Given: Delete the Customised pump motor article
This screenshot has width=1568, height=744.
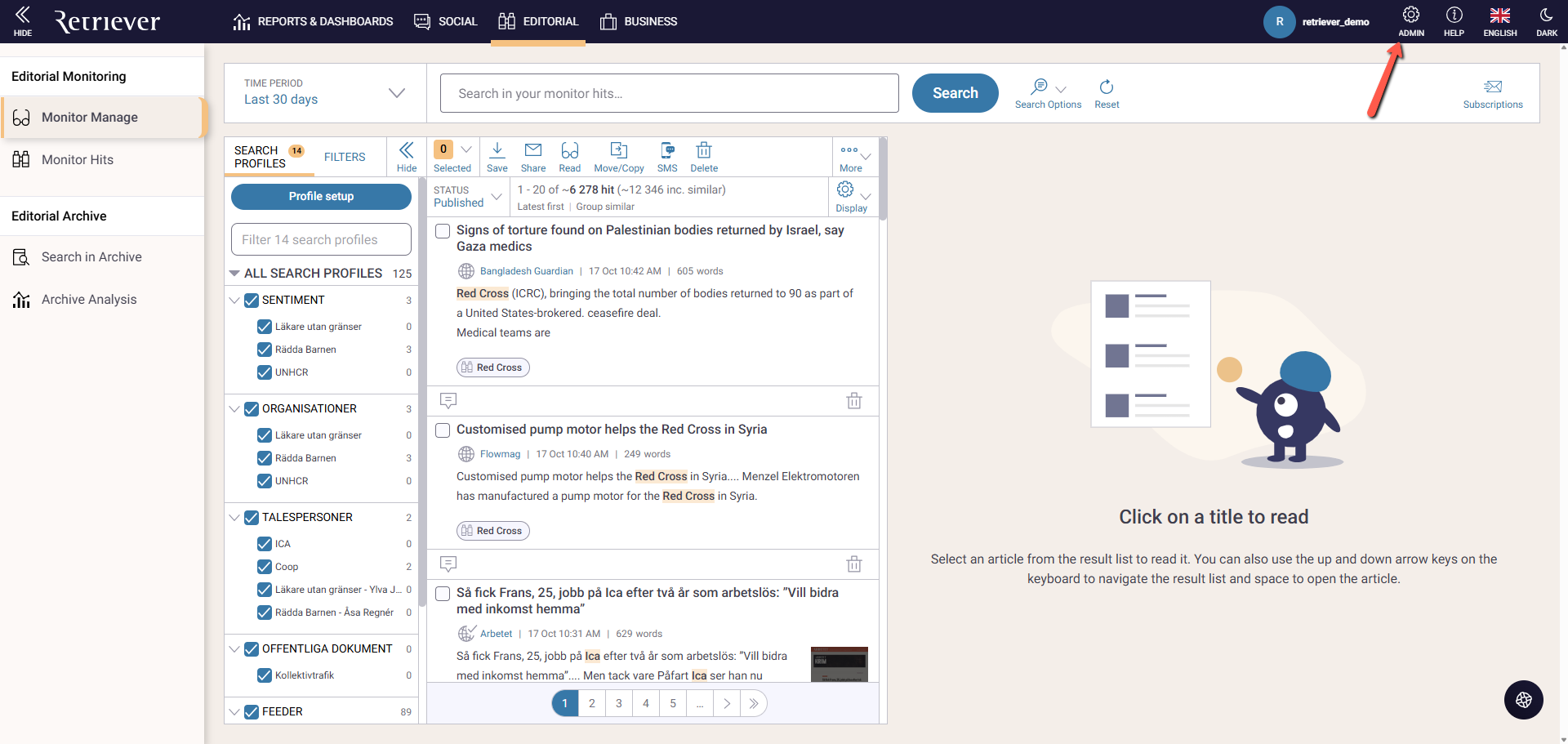Looking at the screenshot, I should (854, 564).
